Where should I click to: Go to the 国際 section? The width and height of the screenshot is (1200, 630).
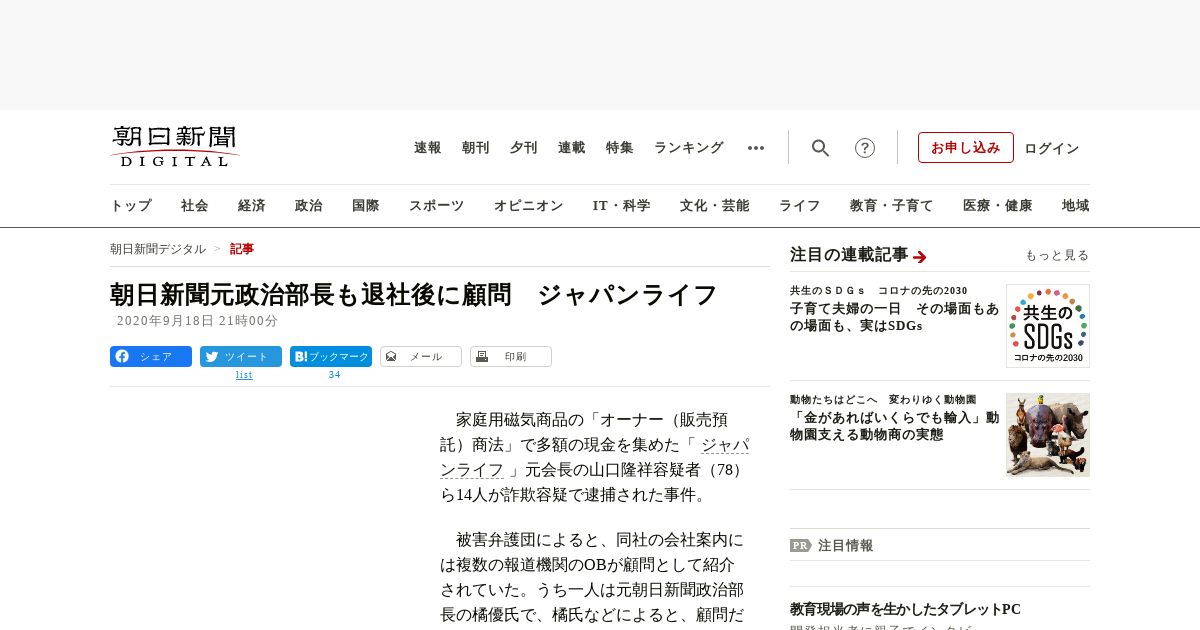366,206
